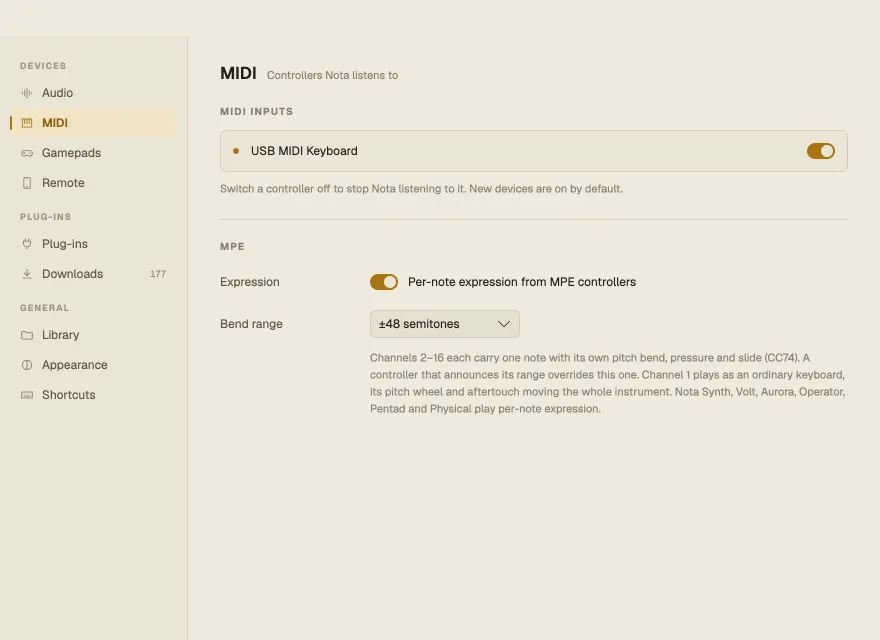This screenshot has height=640, width=880.
Task: Click the Plug-ins plug icon
Action: (27, 244)
